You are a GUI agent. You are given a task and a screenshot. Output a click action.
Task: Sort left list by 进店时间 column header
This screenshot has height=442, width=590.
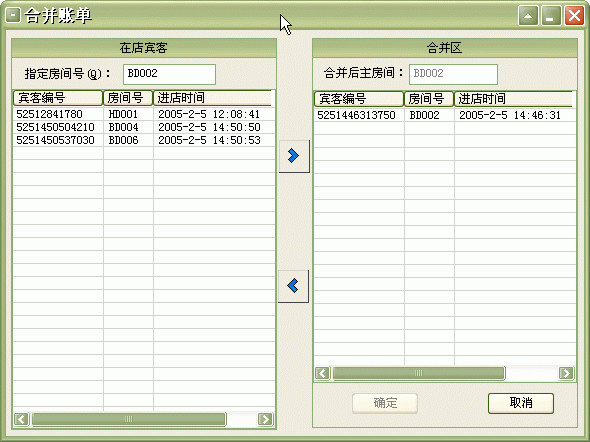click(212, 98)
